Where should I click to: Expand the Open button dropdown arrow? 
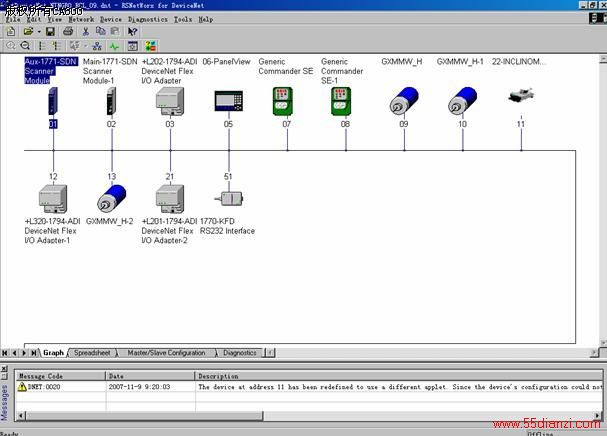pos(39,32)
